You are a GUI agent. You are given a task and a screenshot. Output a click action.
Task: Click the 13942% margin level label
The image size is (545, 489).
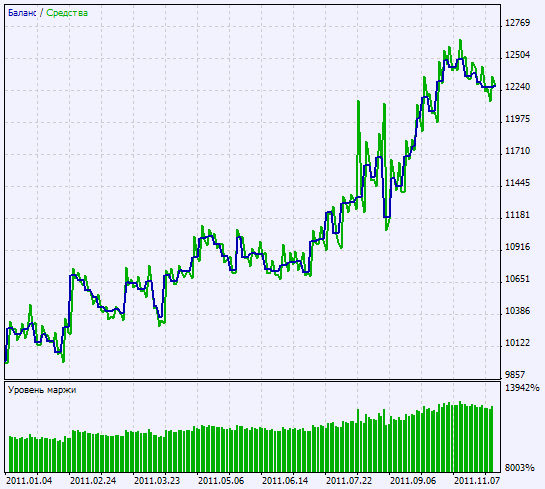[x=522, y=388]
